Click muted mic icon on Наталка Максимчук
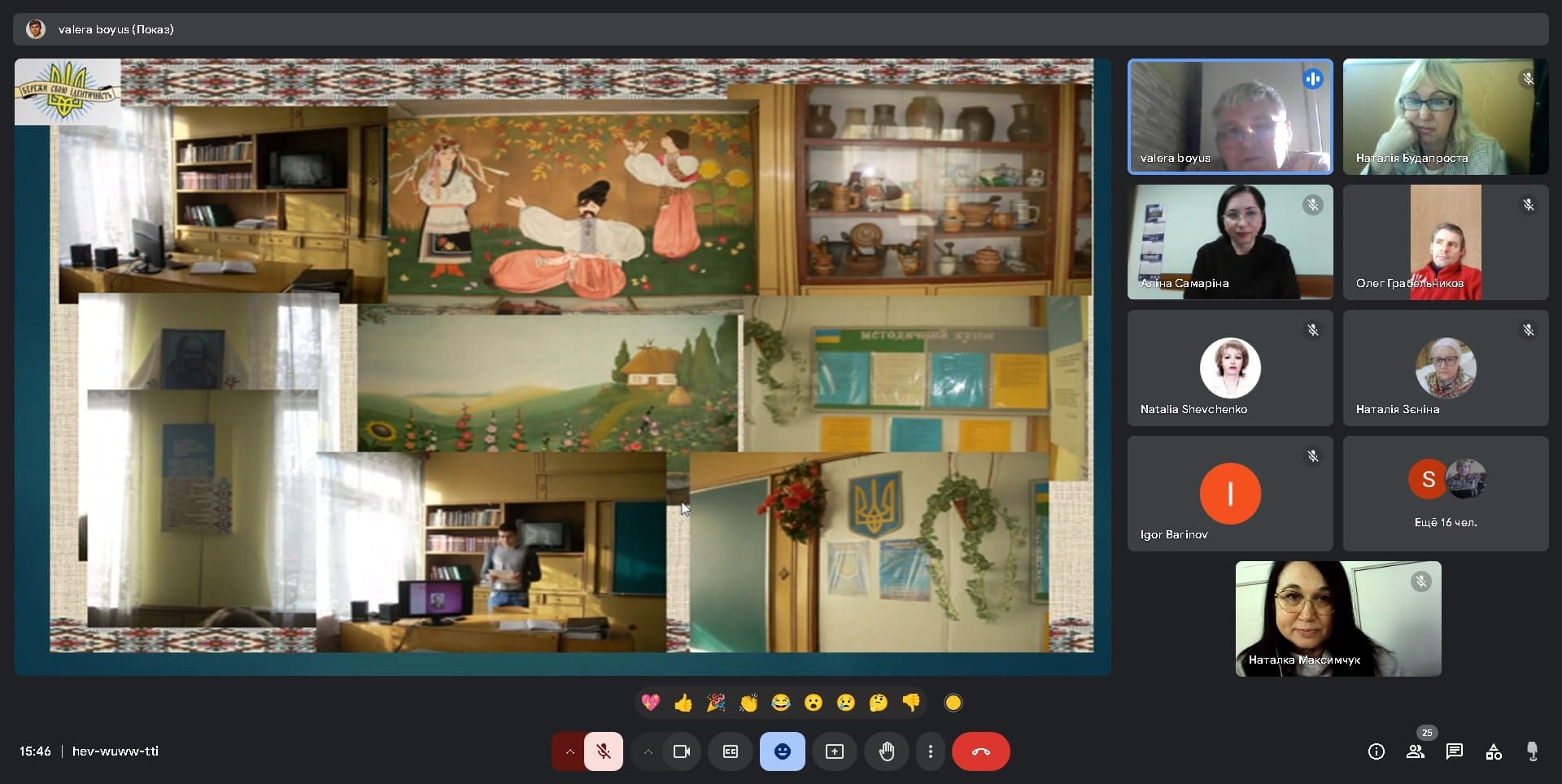This screenshot has height=784, width=1562. pos(1420,581)
